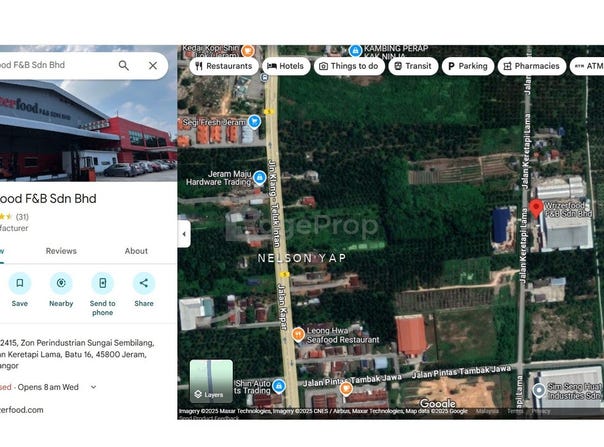The image size is (604, 447).
Task: Click the Segi Fresh Jeram shopping marker
Action: [x=254, y=121]
